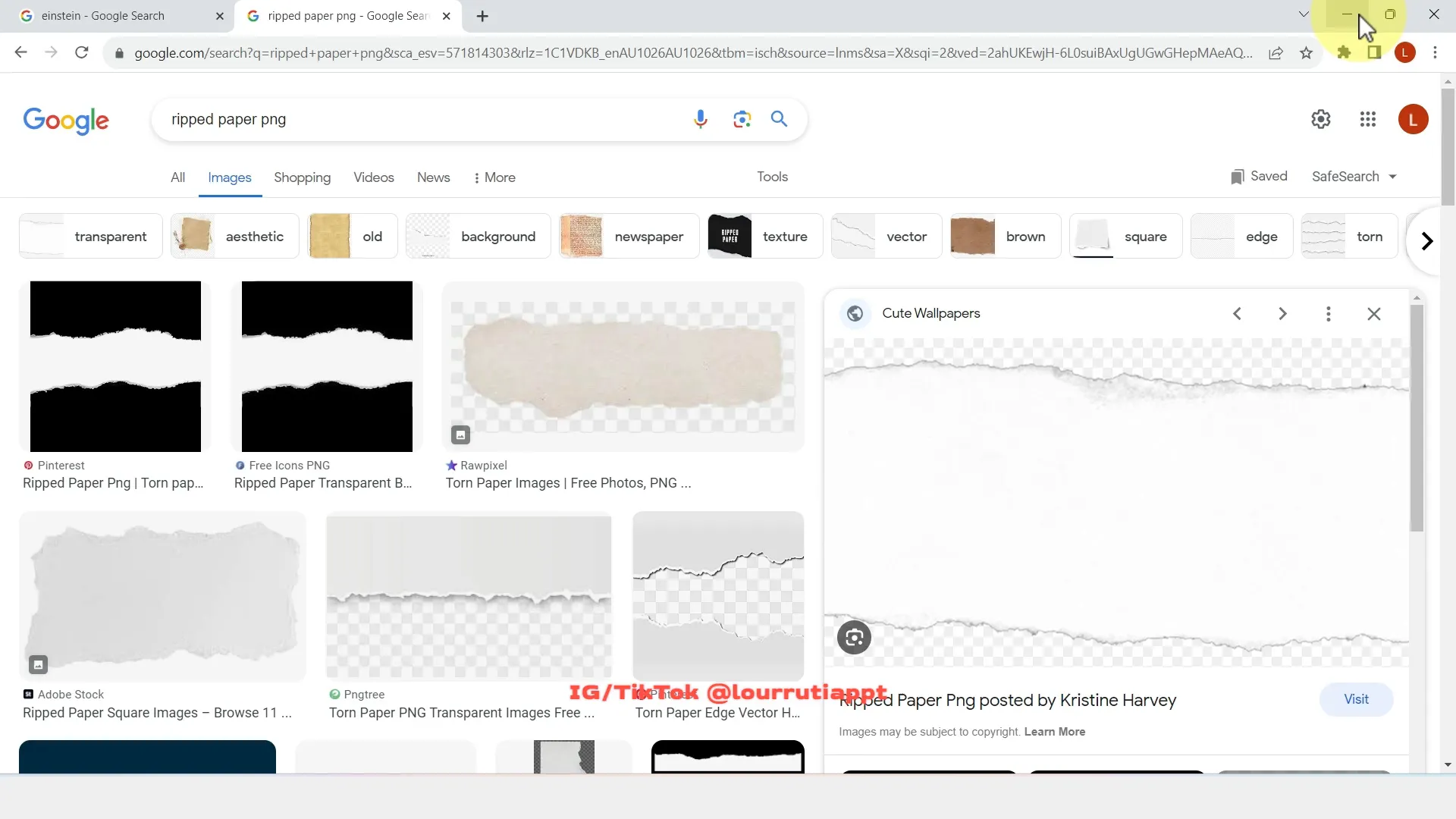Visit the Cute Wallpapers source page
Image resolution: width=1456 pixels, height=819 pixels.
click(1356, 699)
